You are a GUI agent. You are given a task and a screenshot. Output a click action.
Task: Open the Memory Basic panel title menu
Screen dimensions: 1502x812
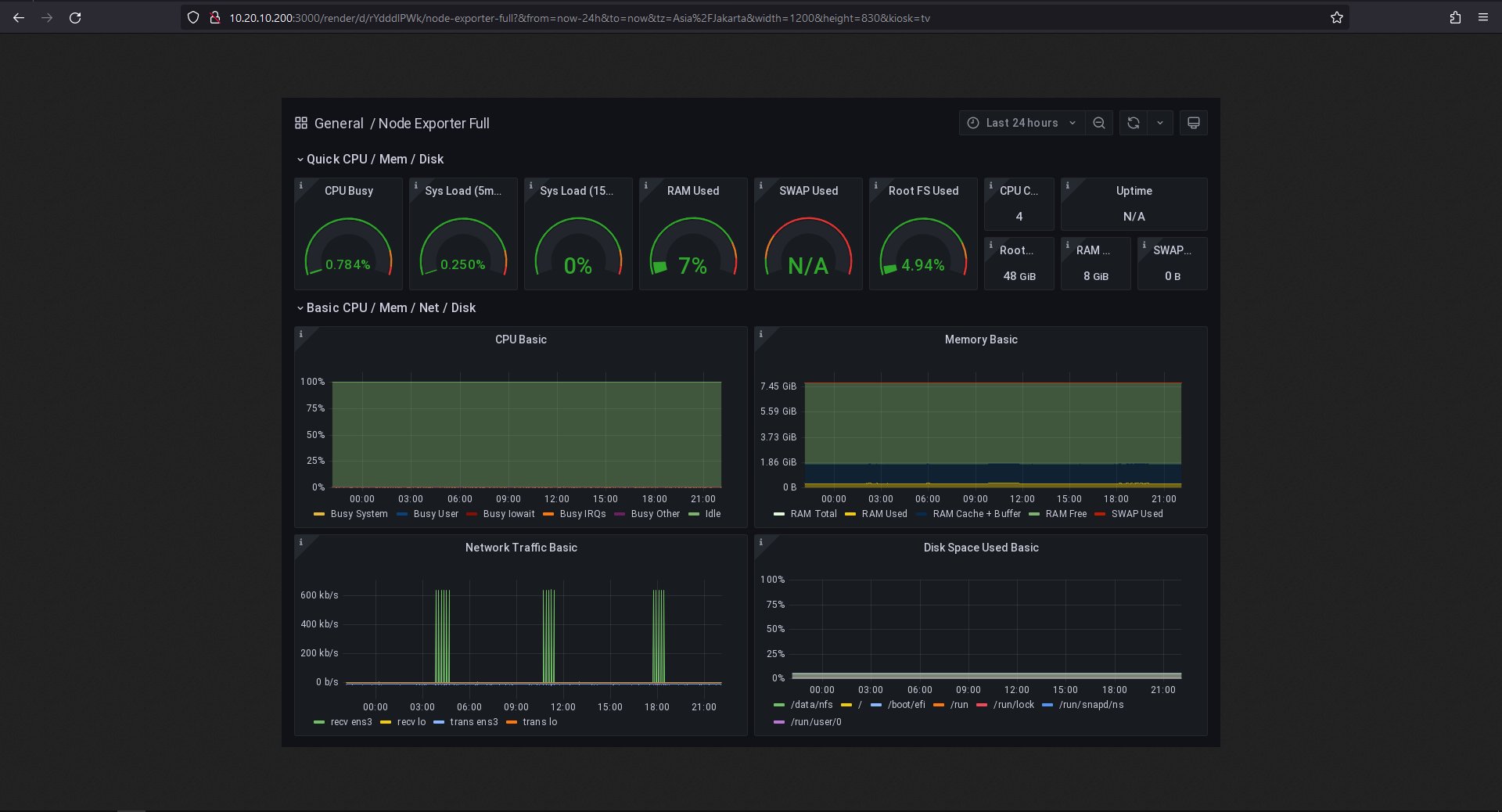pyautogui.click(x=981, y=340)
